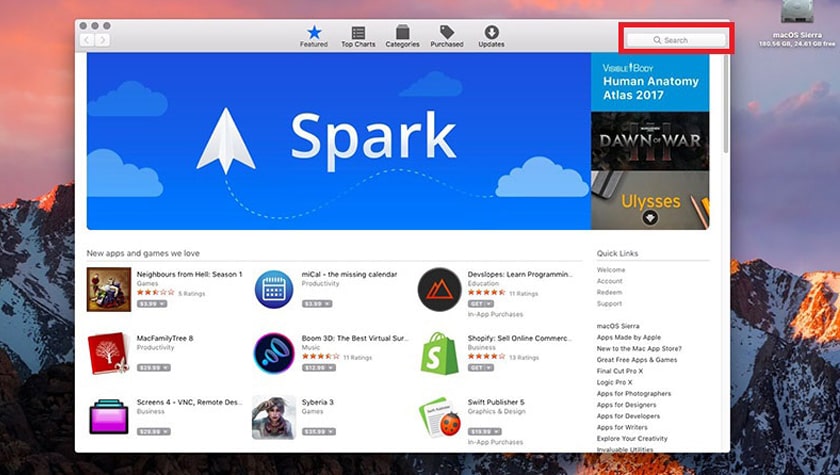
Task: Open the macOS Sierra drive icon on desktop
Action: [797, 12]
